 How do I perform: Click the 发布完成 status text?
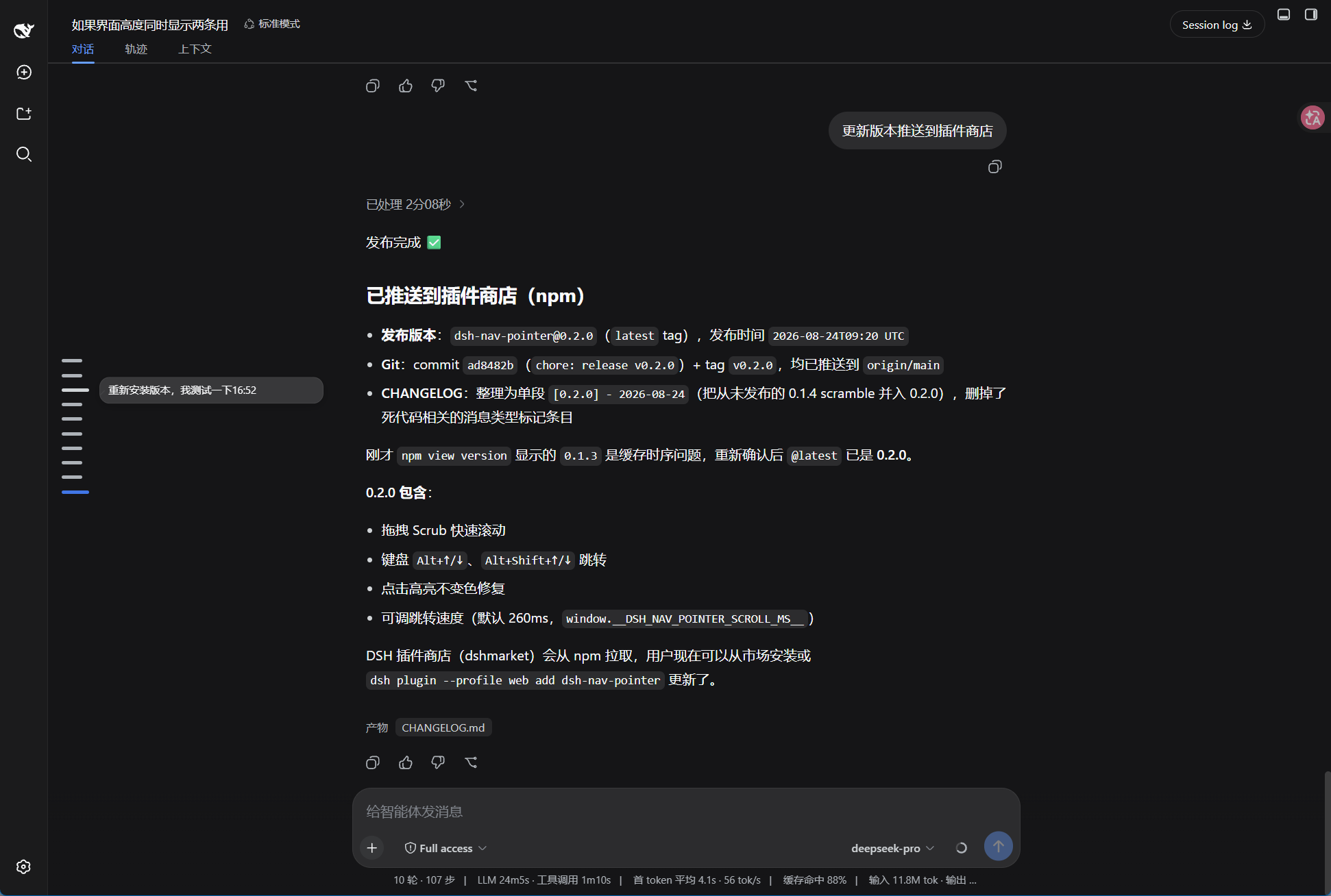pyautogui.click(x=403, y=242)
